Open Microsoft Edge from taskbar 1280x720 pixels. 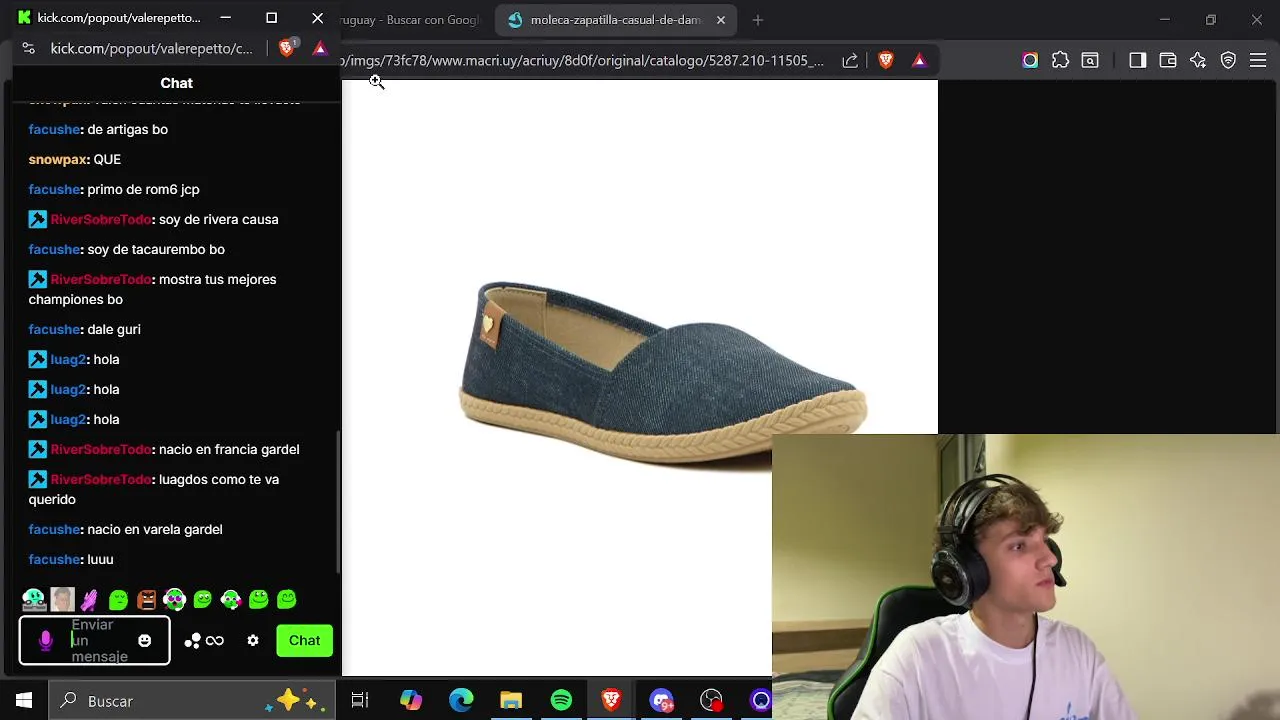pyautogui.click(x=461, y=701)
